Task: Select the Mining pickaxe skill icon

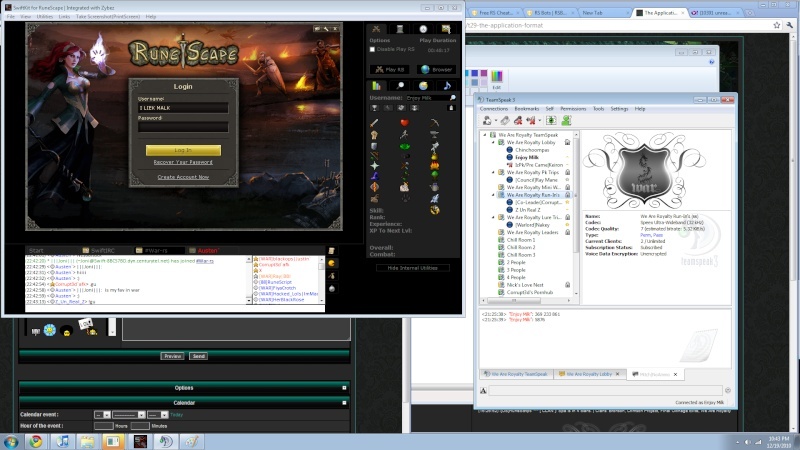Action: point(434,123)
